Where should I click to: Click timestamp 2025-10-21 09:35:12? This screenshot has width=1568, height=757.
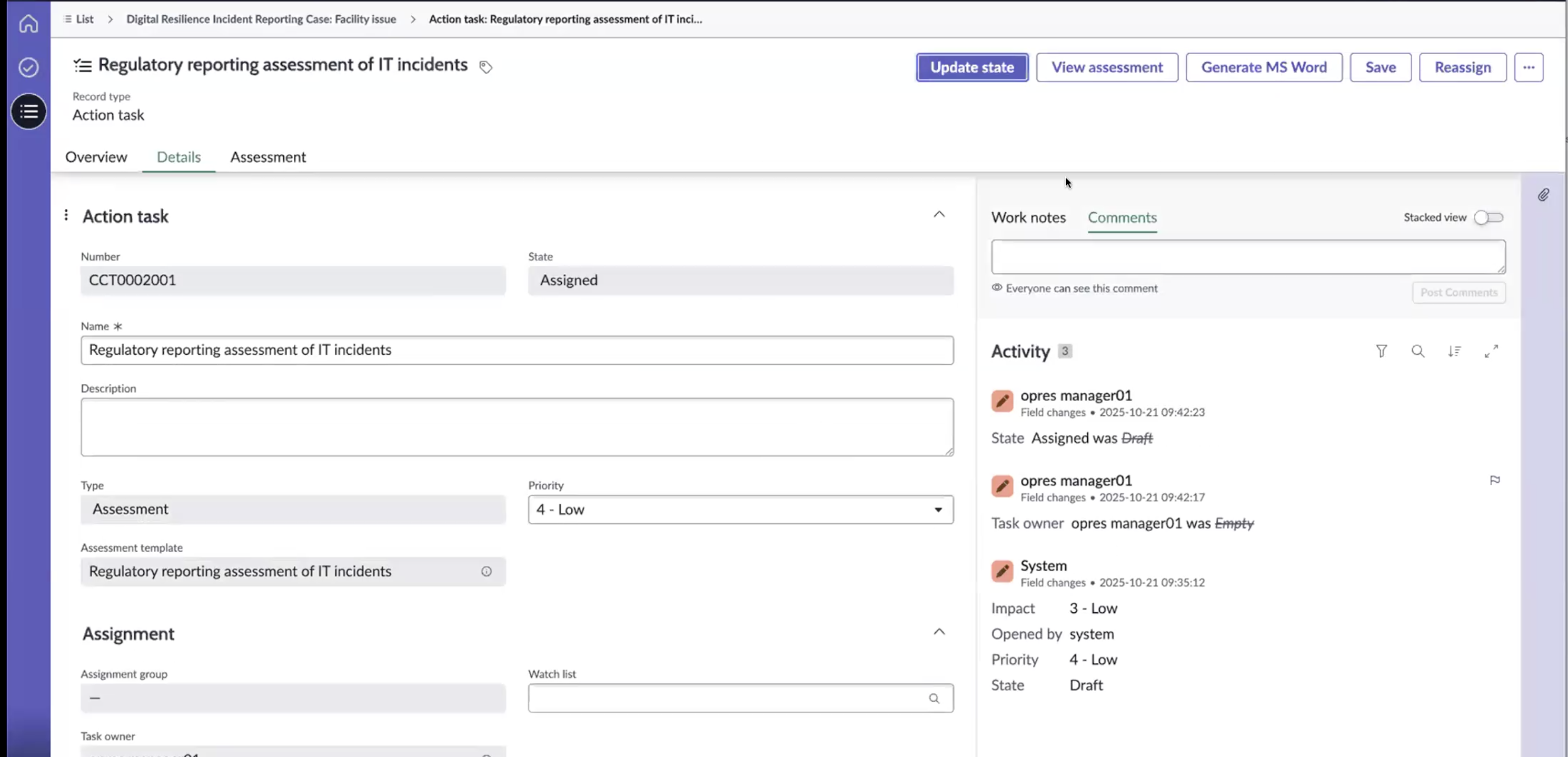point(1152,582)
